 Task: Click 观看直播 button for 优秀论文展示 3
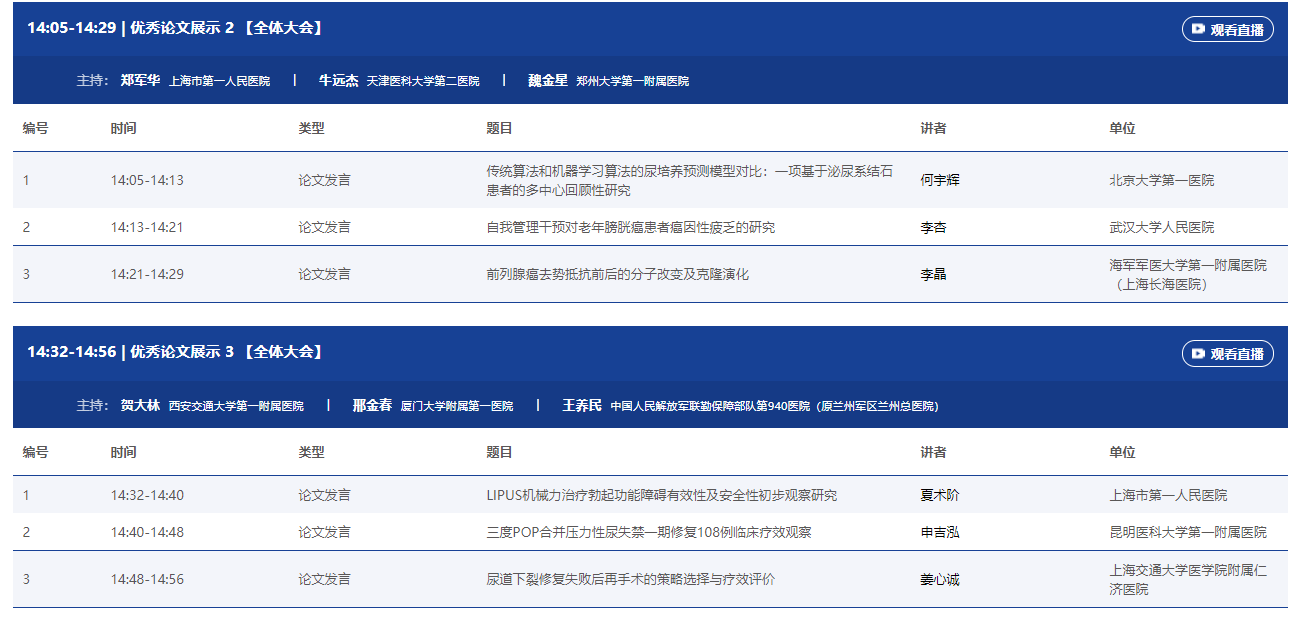pos(1227,353)
